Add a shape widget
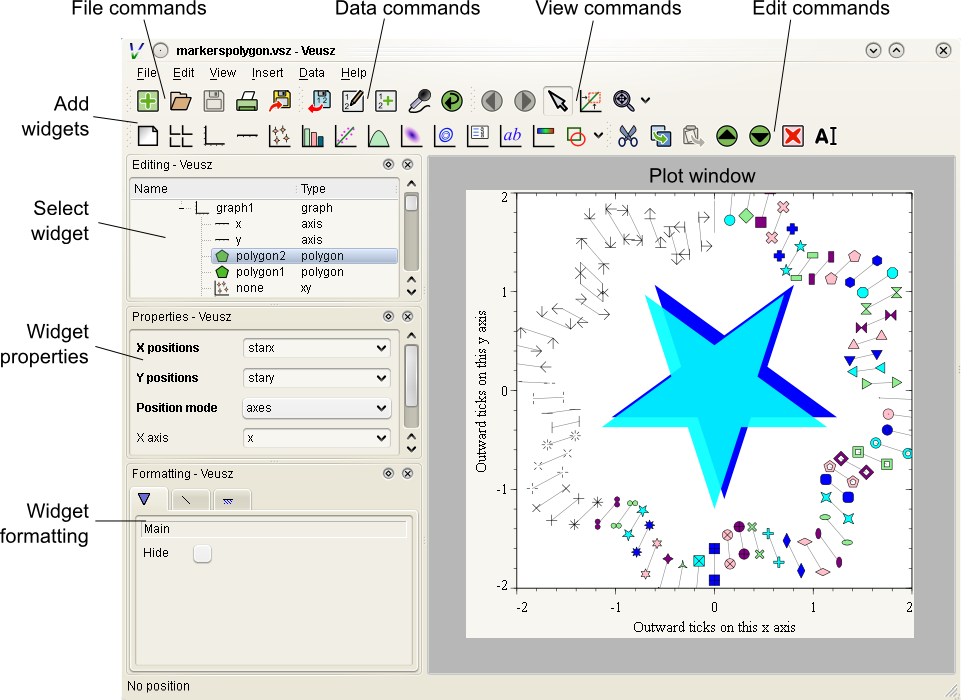This screenshot has height=700, width=961. (577, 136)
